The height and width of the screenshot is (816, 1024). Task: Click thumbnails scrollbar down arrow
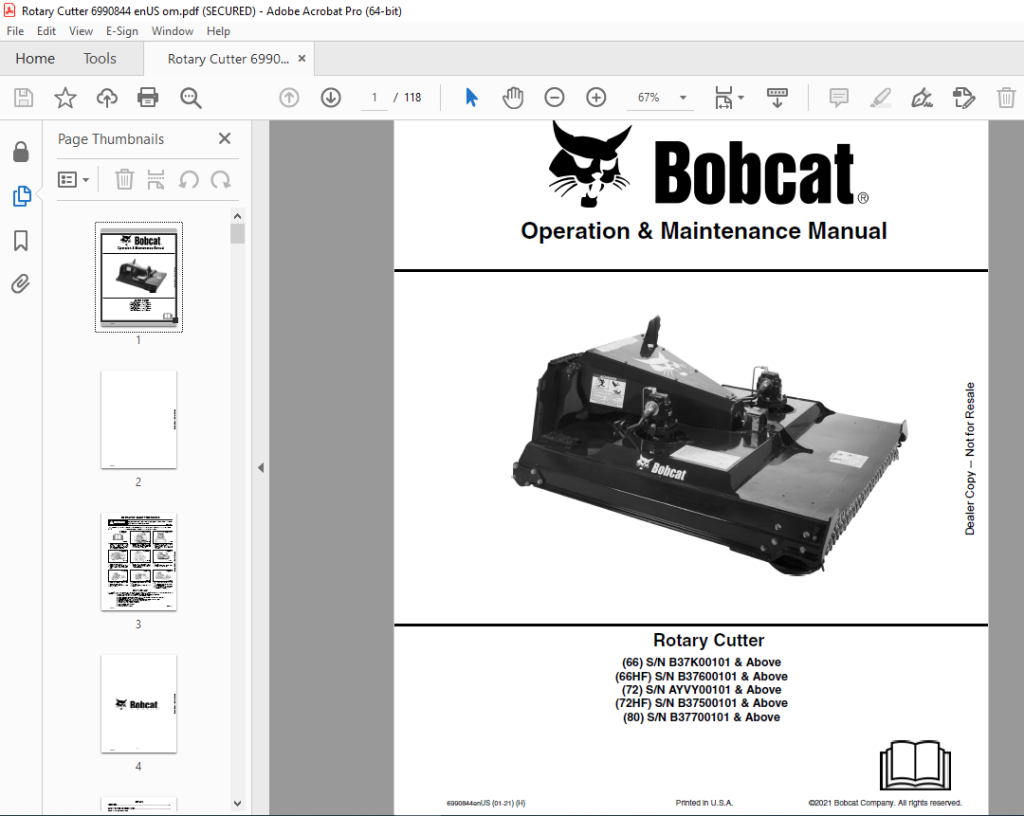click(x=237, y=804)
